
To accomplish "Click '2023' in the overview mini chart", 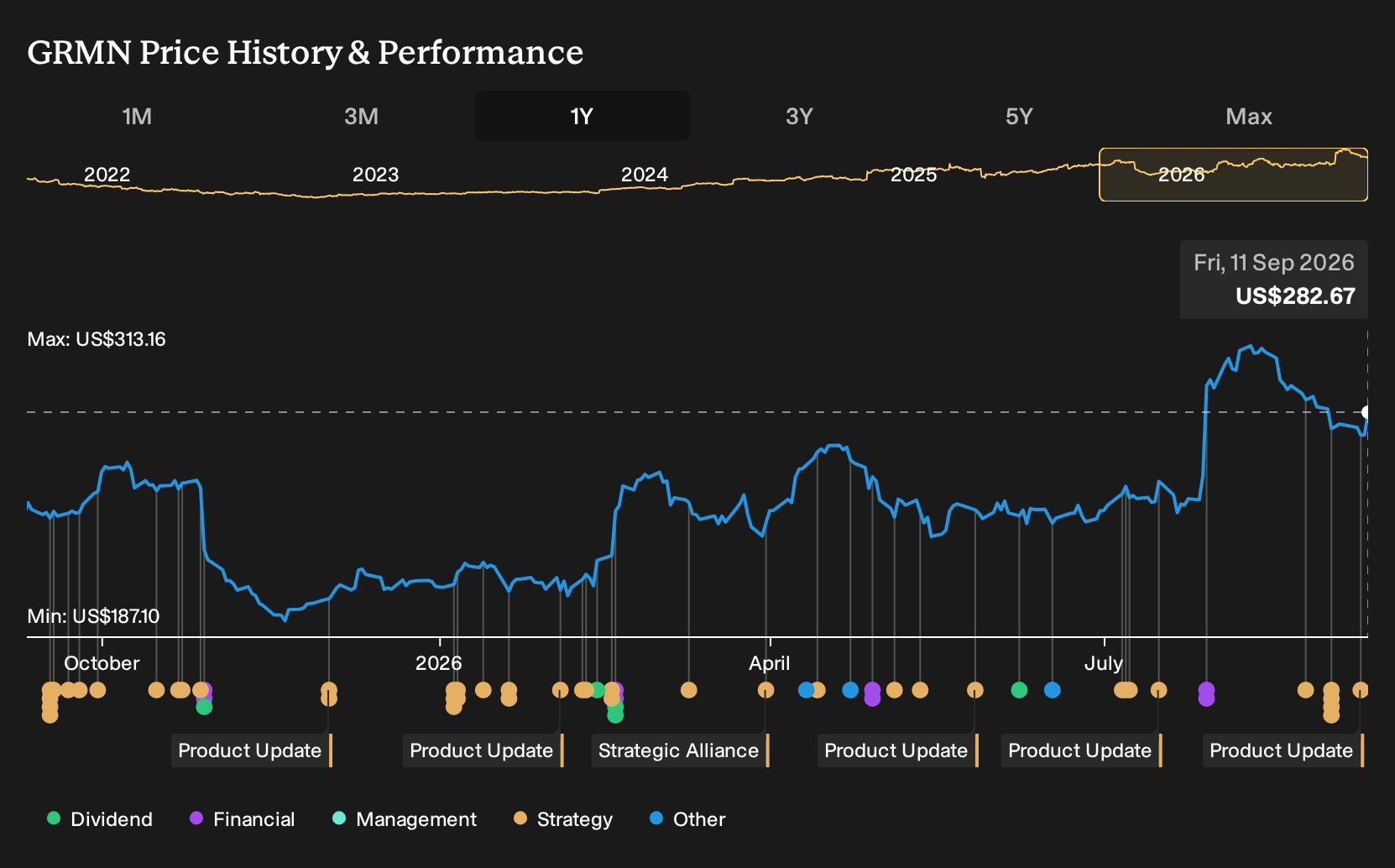I will click(x=375, y=175).
